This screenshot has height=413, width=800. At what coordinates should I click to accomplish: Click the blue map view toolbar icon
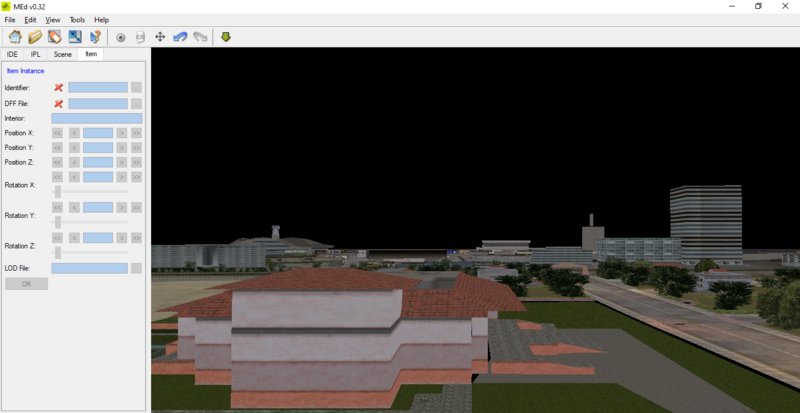pyautogui.click(x=75, y=37)
